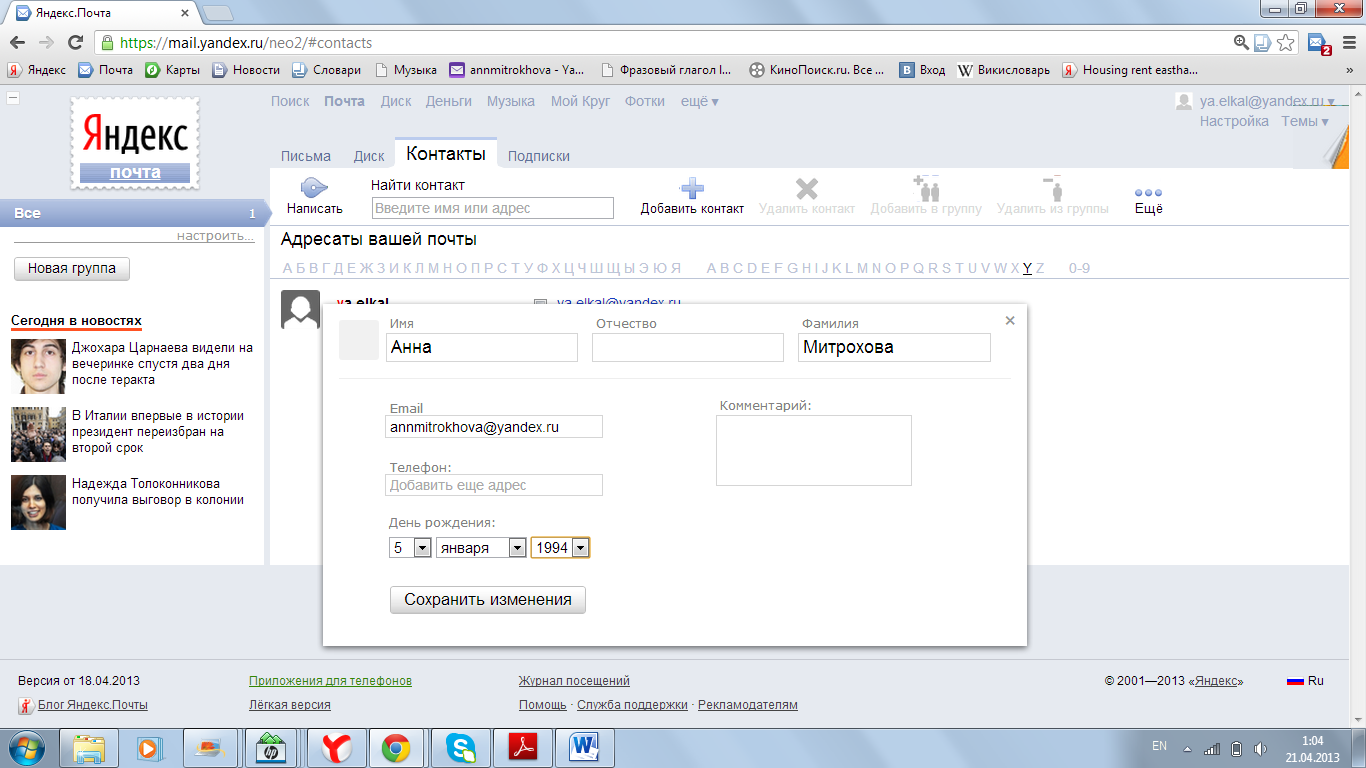Filter contacts by the 0-9 index
This screenshot has width=1366, height=768.
1079,268
